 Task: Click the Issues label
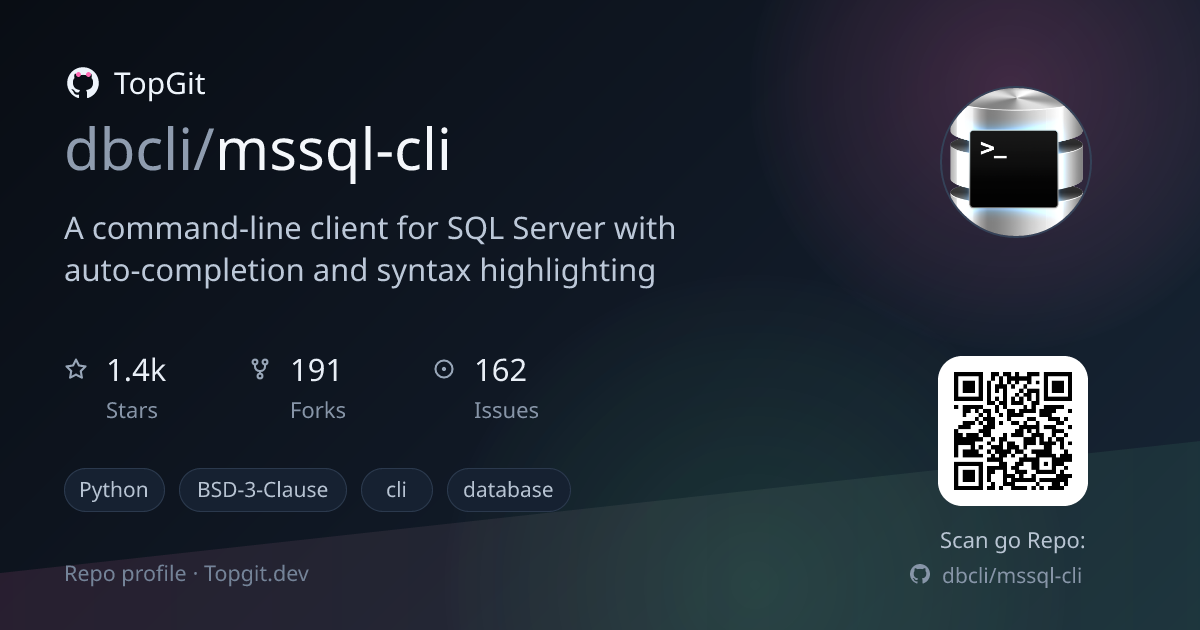(x=506, y=410)
